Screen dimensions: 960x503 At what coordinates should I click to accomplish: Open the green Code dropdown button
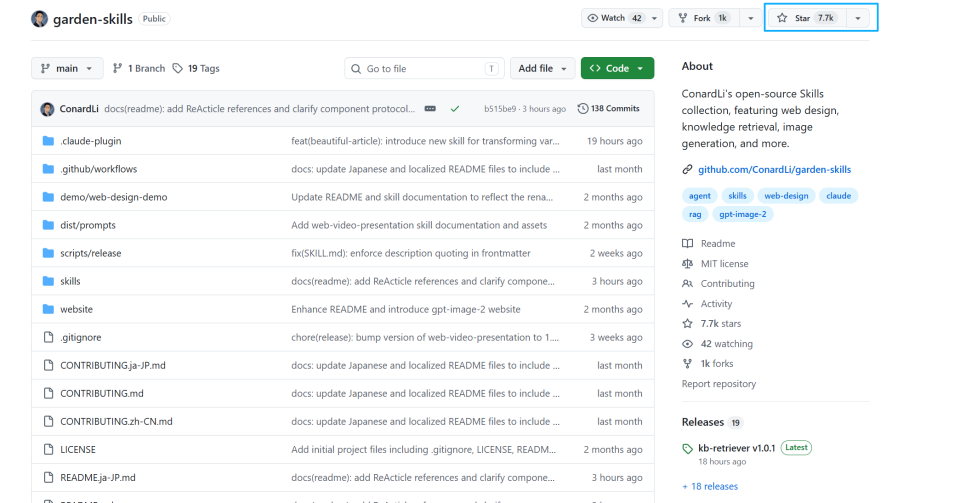pos(617,69)
